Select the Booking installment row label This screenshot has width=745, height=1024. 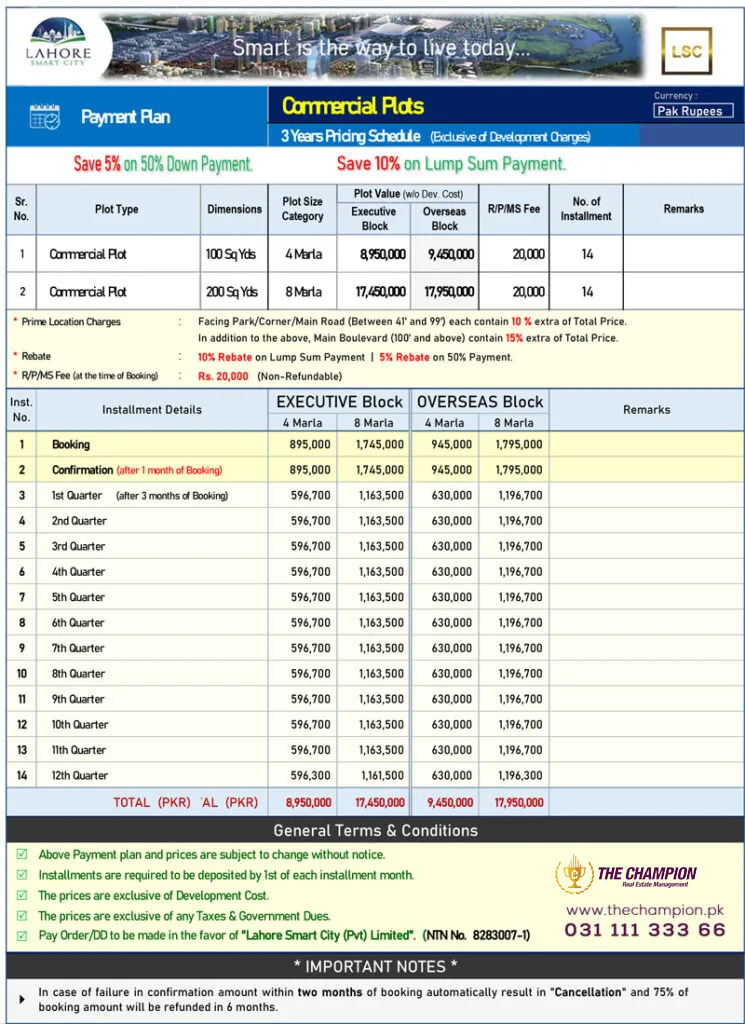71,445
